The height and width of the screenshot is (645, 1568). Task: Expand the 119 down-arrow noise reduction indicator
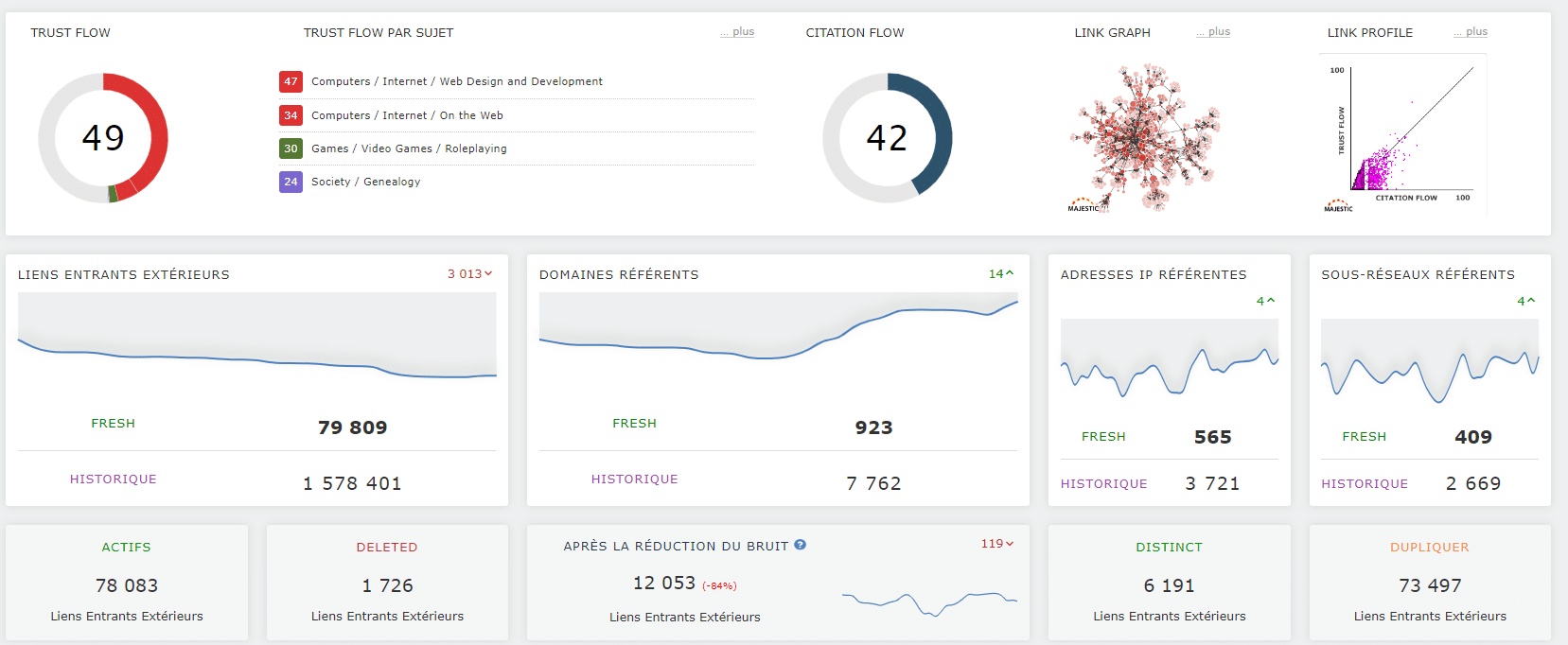996,544
